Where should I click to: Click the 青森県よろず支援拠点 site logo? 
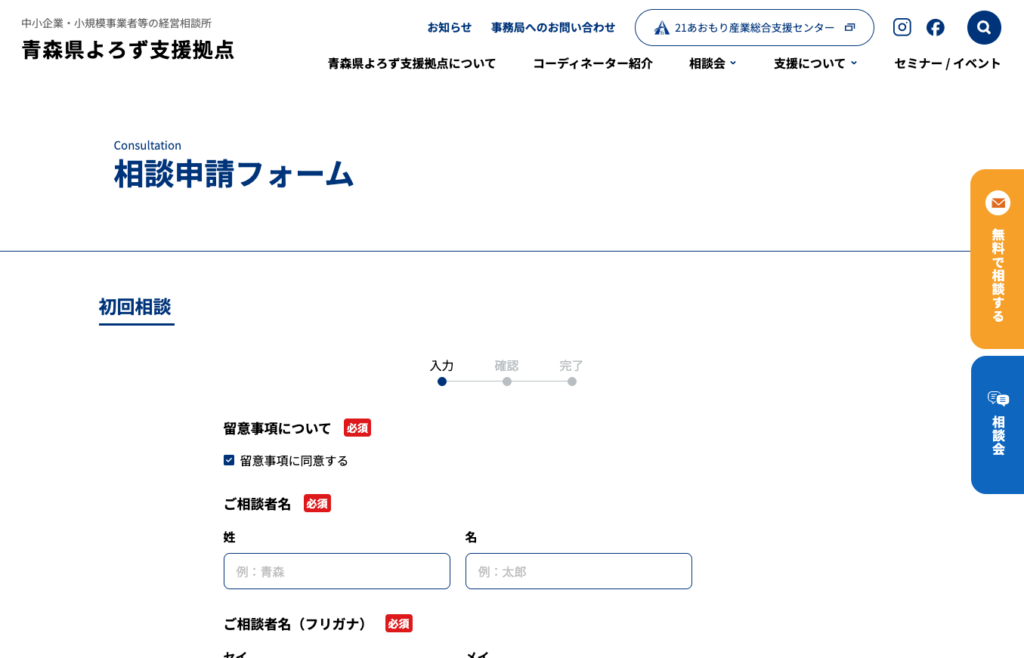pyautogui.click(x=127, y=49)
